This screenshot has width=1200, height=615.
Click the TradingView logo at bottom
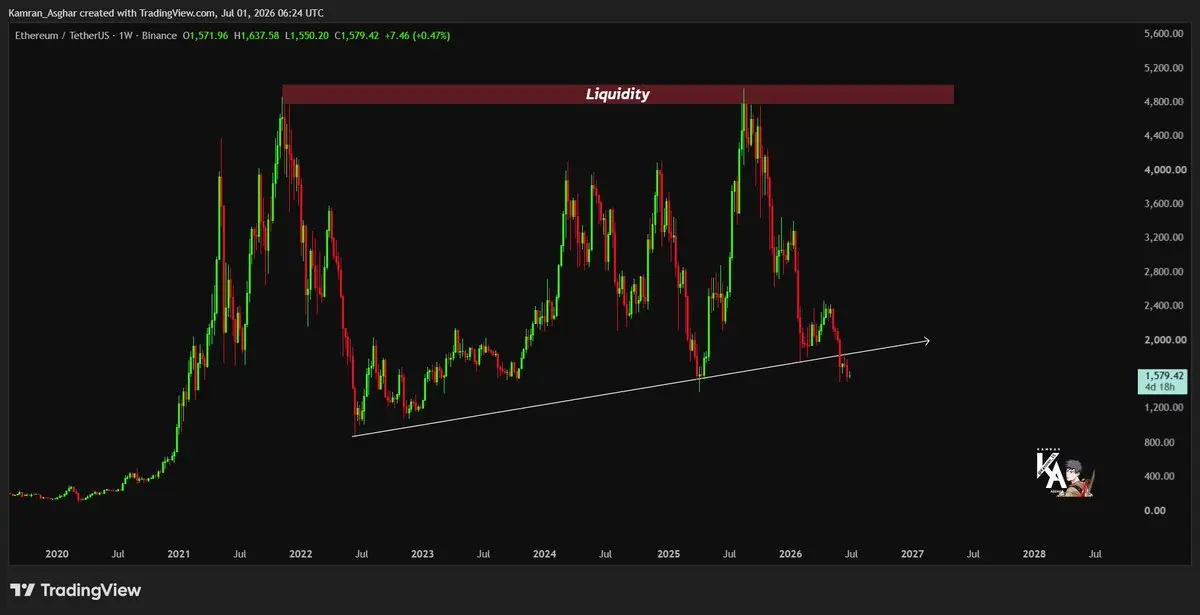point(76,590)
